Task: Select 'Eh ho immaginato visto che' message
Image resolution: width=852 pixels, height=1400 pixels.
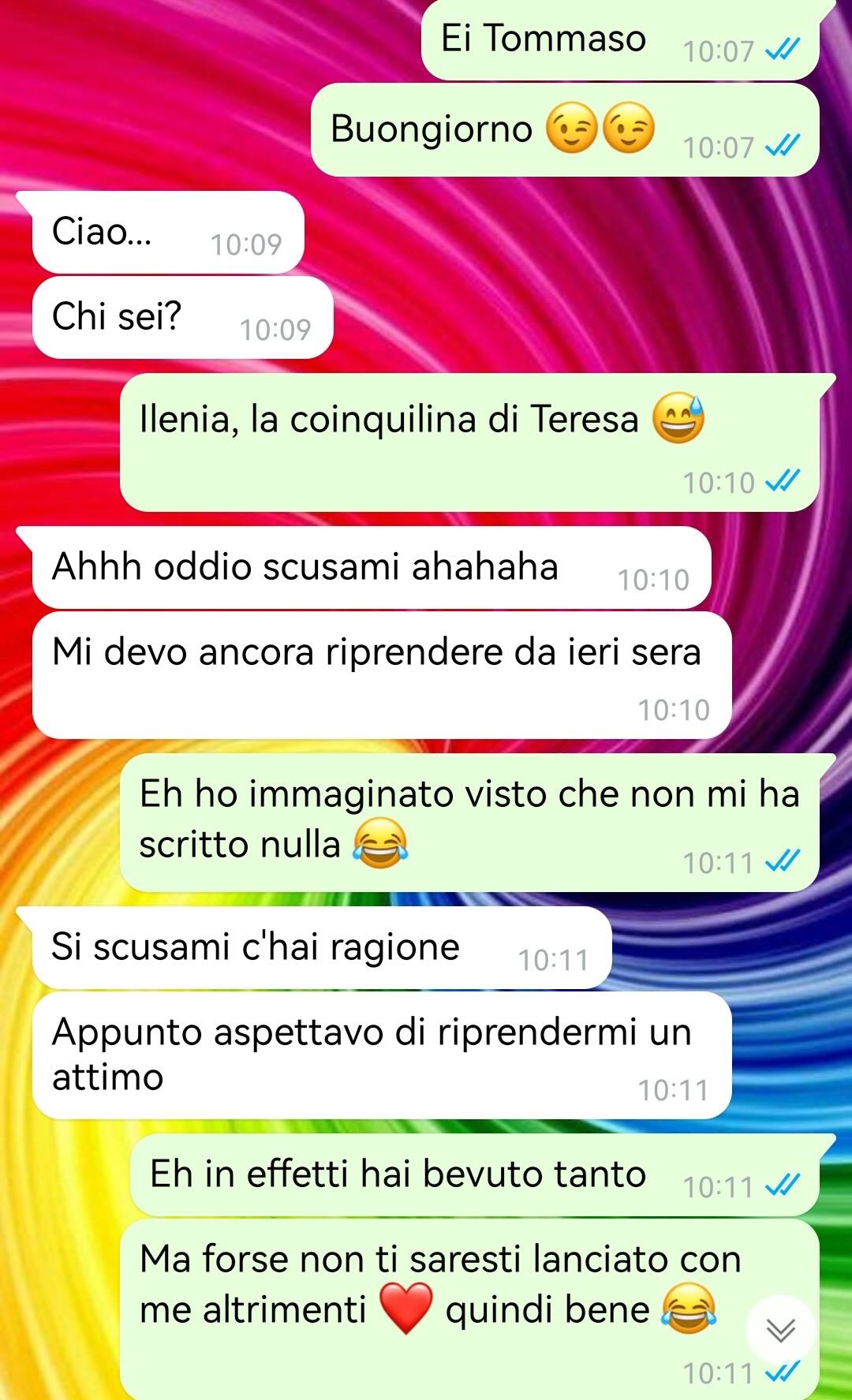Action: (x=469, y=822)
